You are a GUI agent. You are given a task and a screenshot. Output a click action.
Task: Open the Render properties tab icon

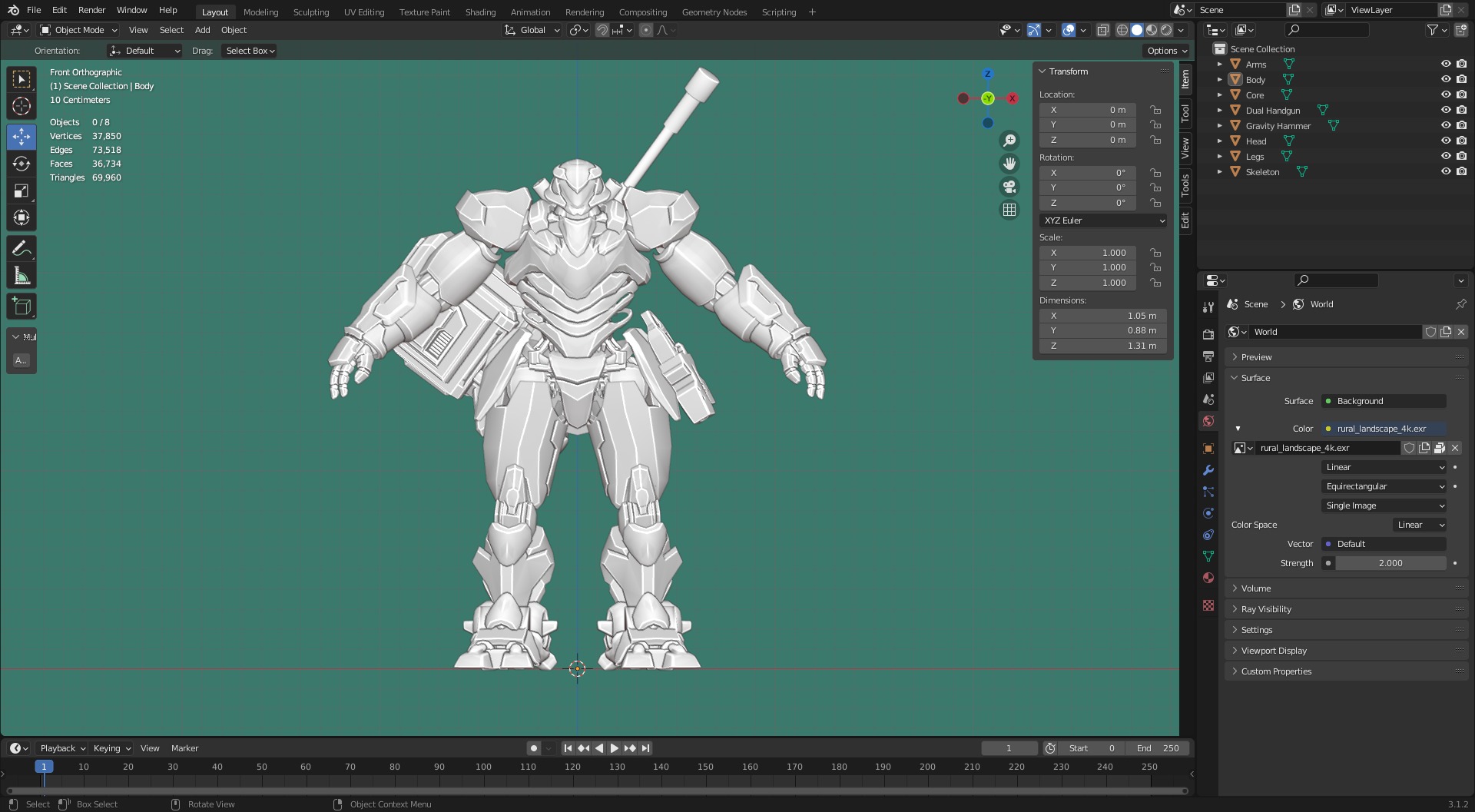tap(1208, 334)
